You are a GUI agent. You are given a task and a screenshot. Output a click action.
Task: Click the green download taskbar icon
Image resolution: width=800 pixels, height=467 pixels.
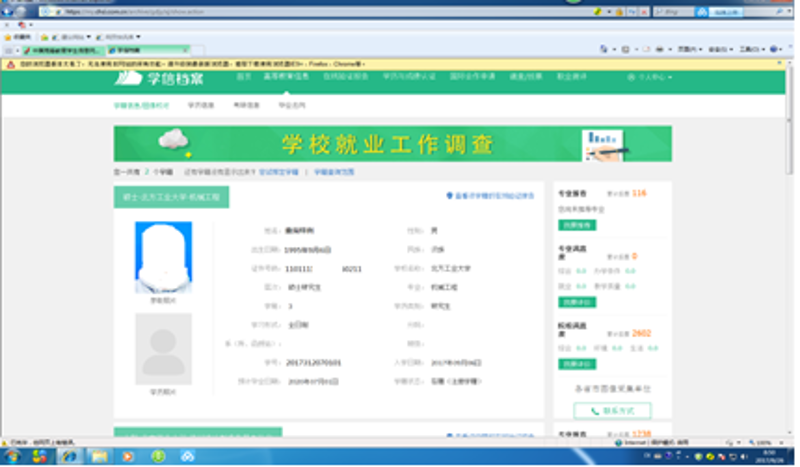click(x=157, y=456)
